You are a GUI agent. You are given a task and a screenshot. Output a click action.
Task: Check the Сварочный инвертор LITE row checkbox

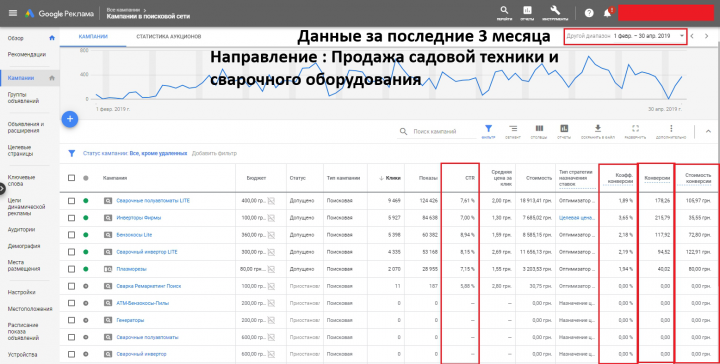coord(71,252)
